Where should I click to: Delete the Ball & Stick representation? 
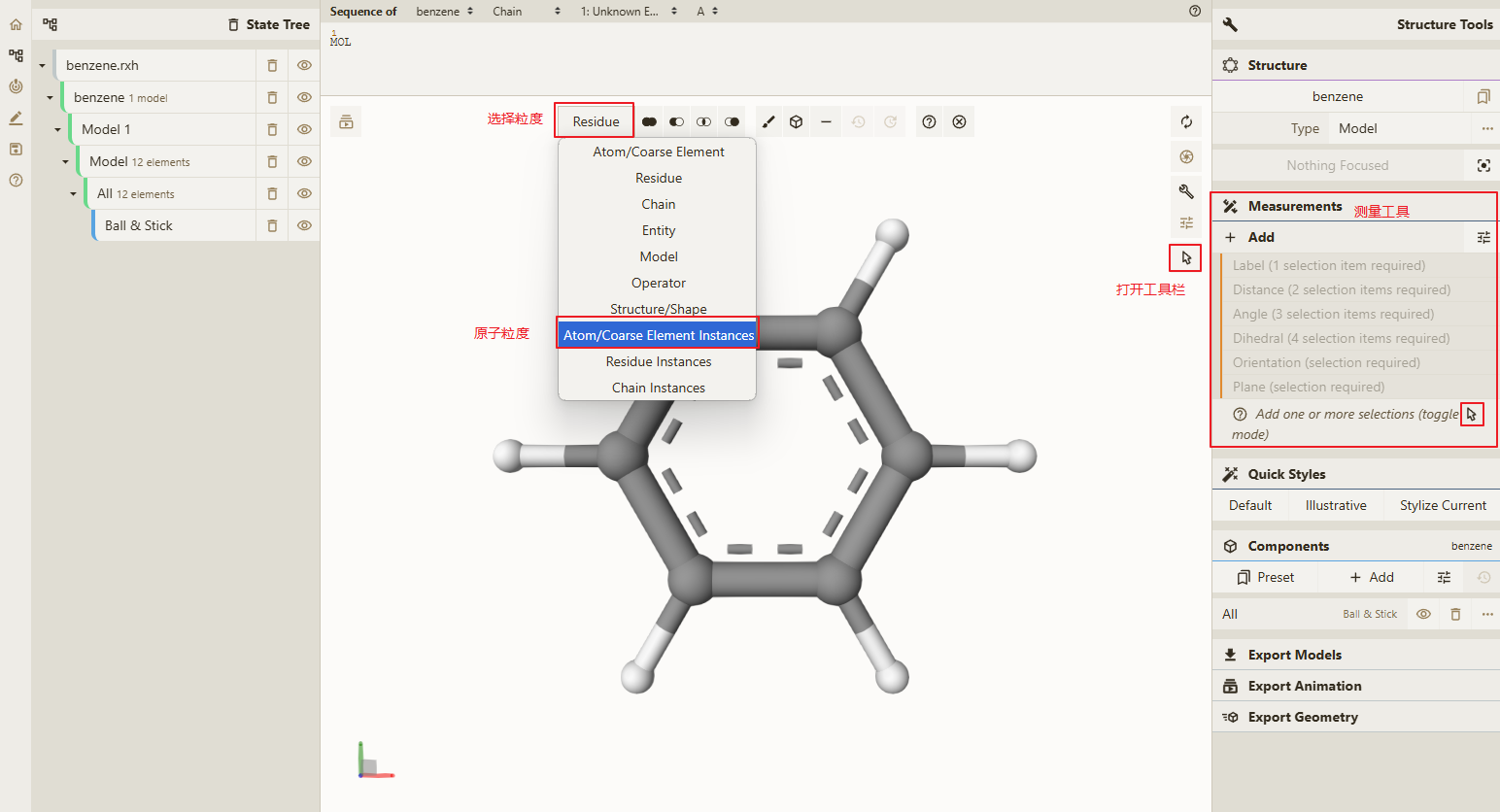coord(272,225)
